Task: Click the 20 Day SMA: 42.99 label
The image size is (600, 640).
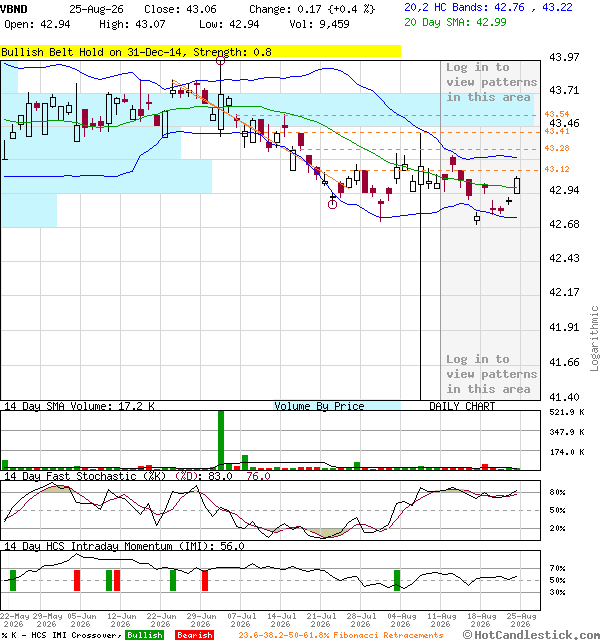Action: tap(455, 22)
